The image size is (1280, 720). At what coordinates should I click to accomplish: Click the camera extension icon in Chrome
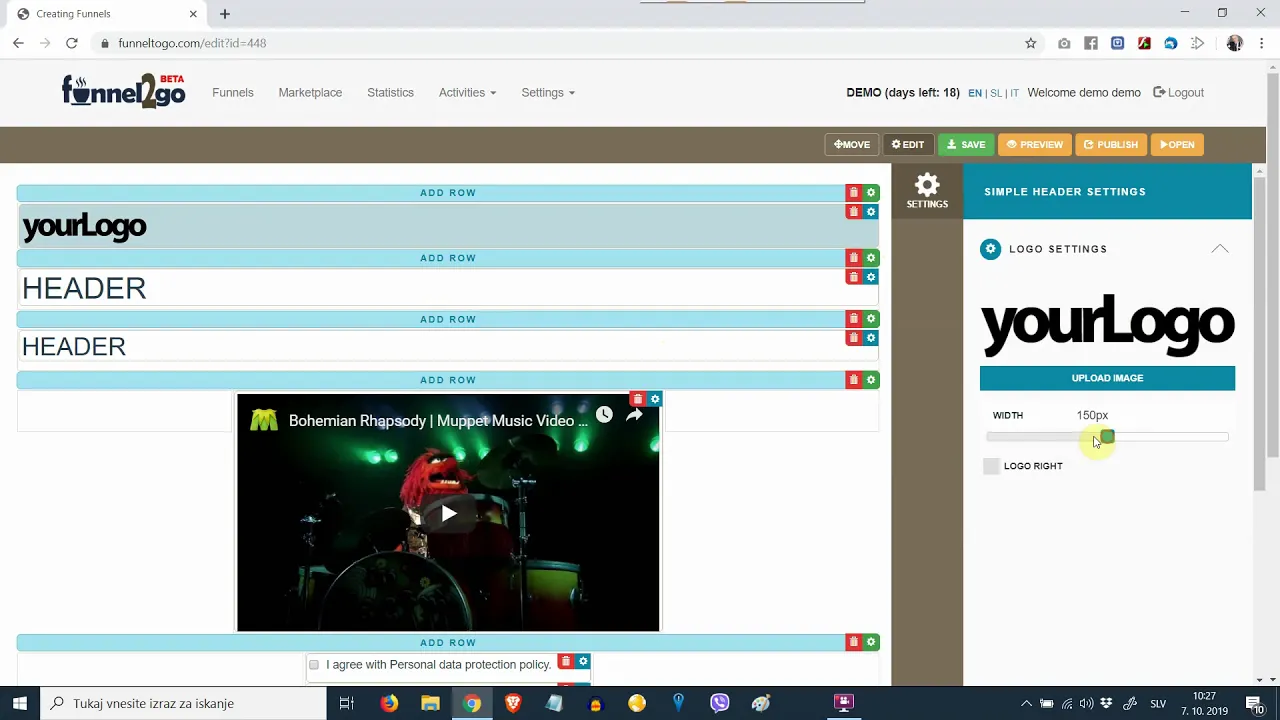coord(1064,43)
